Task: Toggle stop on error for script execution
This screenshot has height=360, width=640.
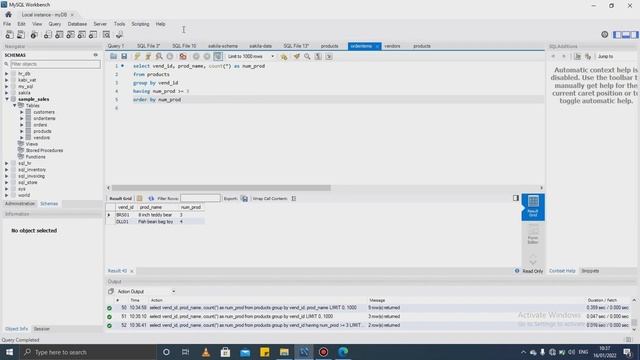Action: tap(183, 56)
